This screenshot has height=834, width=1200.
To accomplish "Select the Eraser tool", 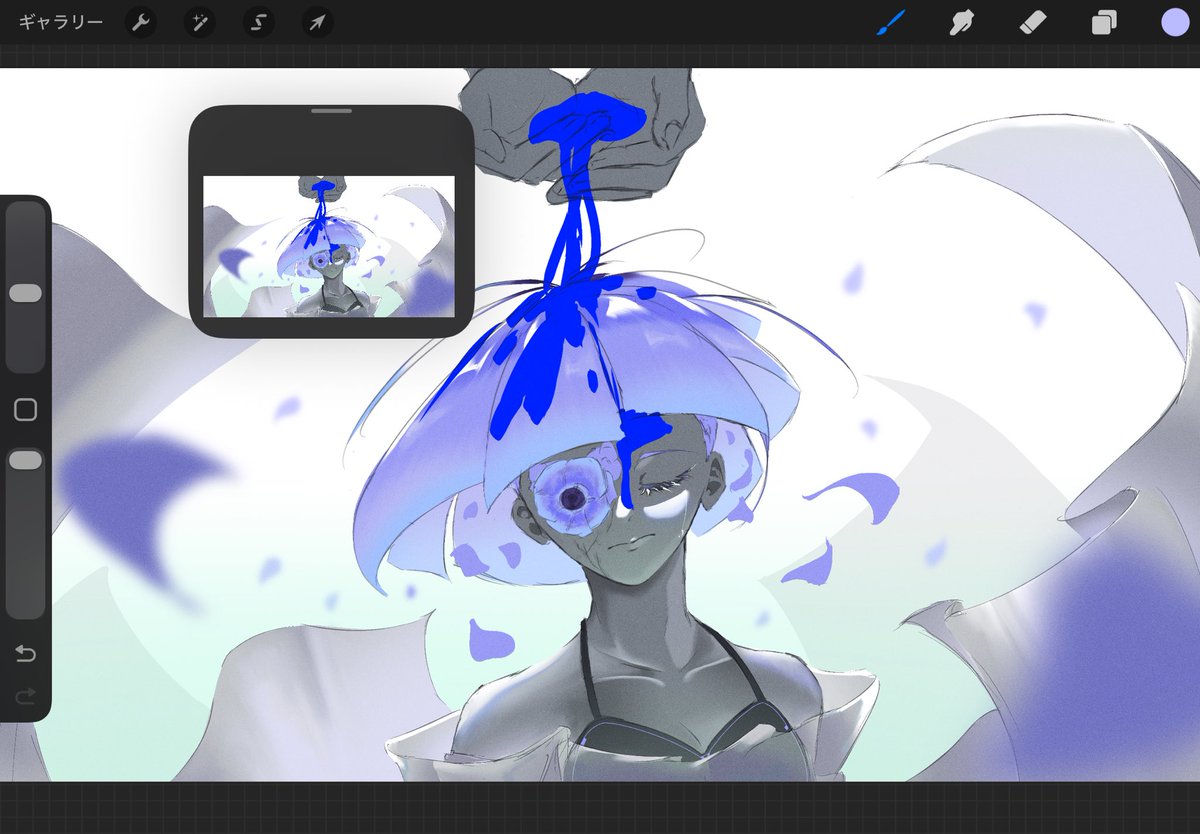I will [1033, 22].
